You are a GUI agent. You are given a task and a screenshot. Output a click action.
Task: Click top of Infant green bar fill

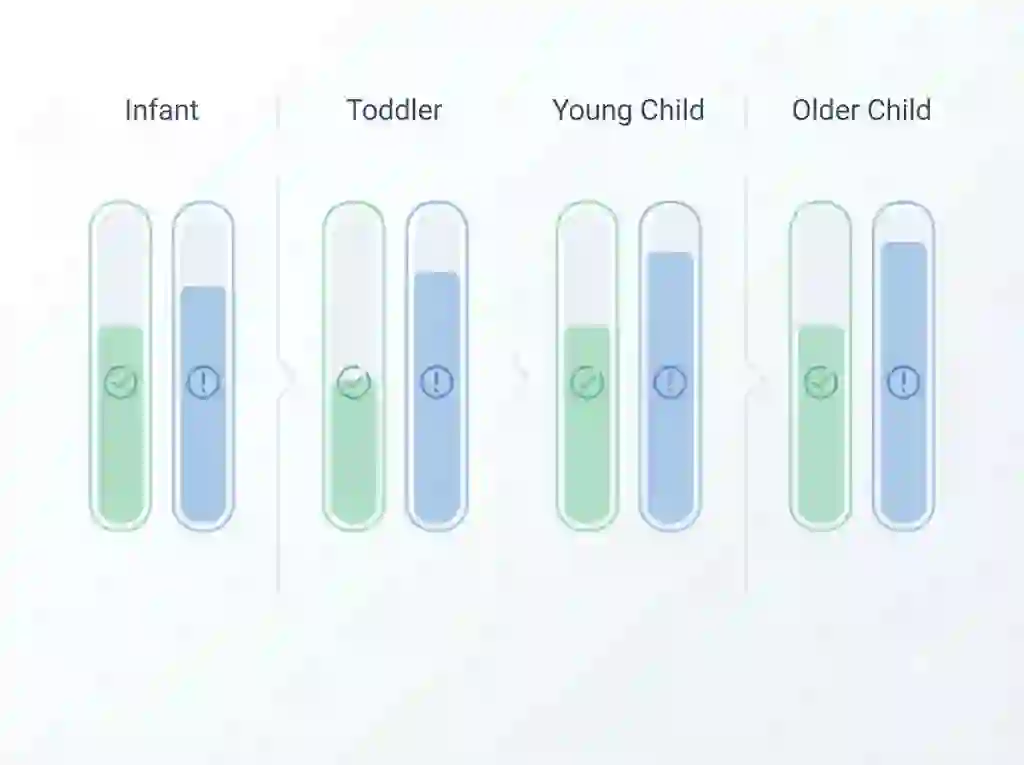coord(121,329)
